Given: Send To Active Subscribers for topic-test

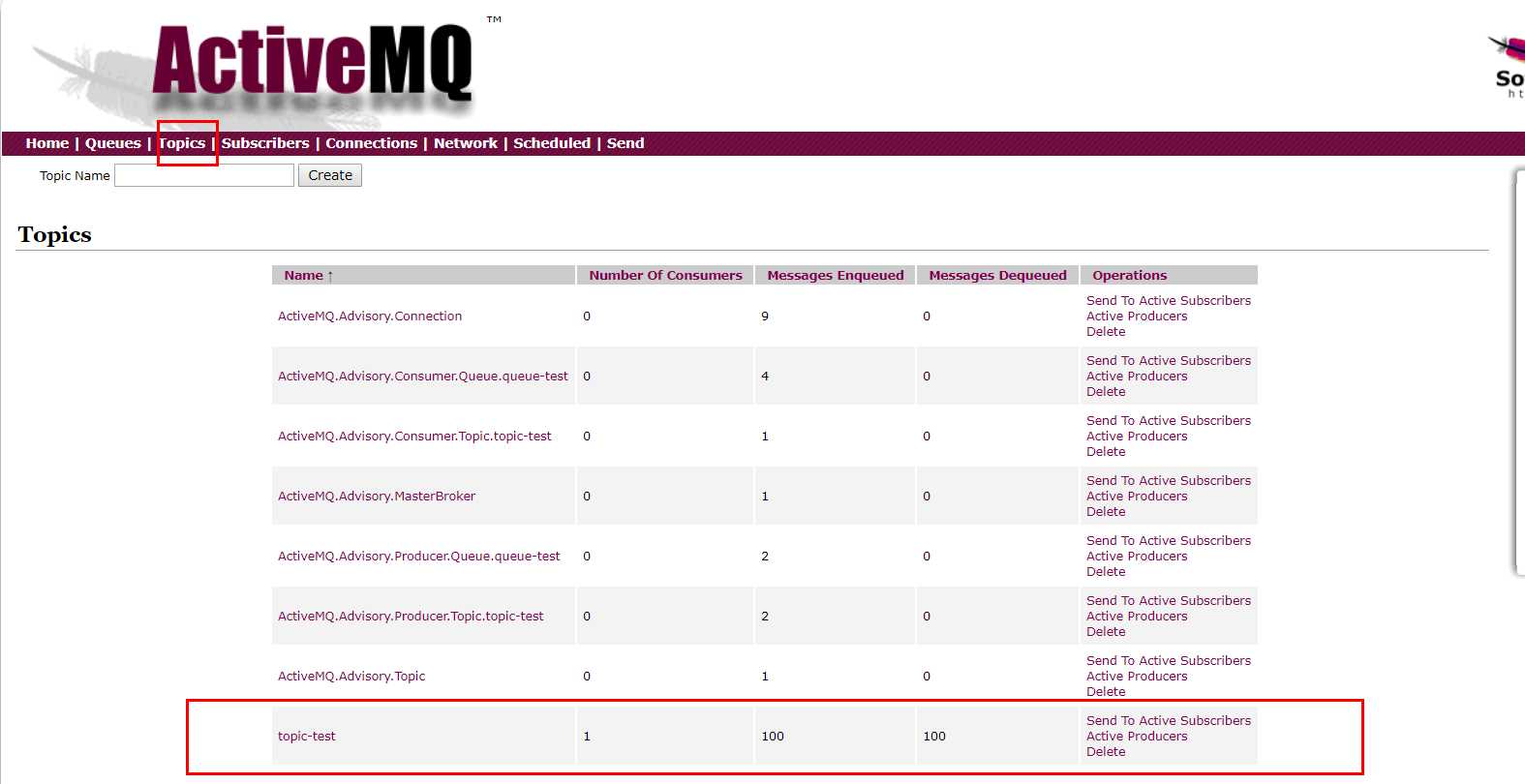Looking at the screenshot, I should pyautogui.click(x=1169, y=721).
